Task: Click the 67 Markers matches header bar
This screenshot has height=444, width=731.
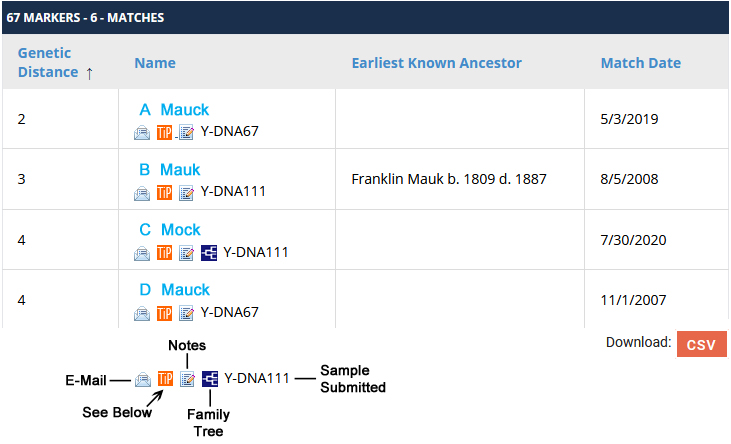Action: [365, 18]
